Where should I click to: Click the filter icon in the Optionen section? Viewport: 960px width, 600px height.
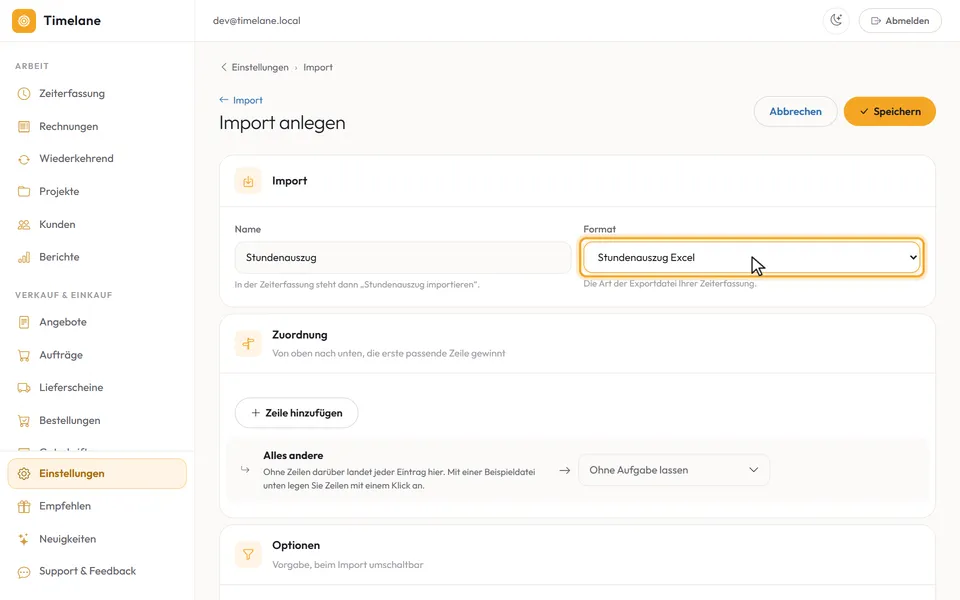pyautogui.click(x=248, y=554)
